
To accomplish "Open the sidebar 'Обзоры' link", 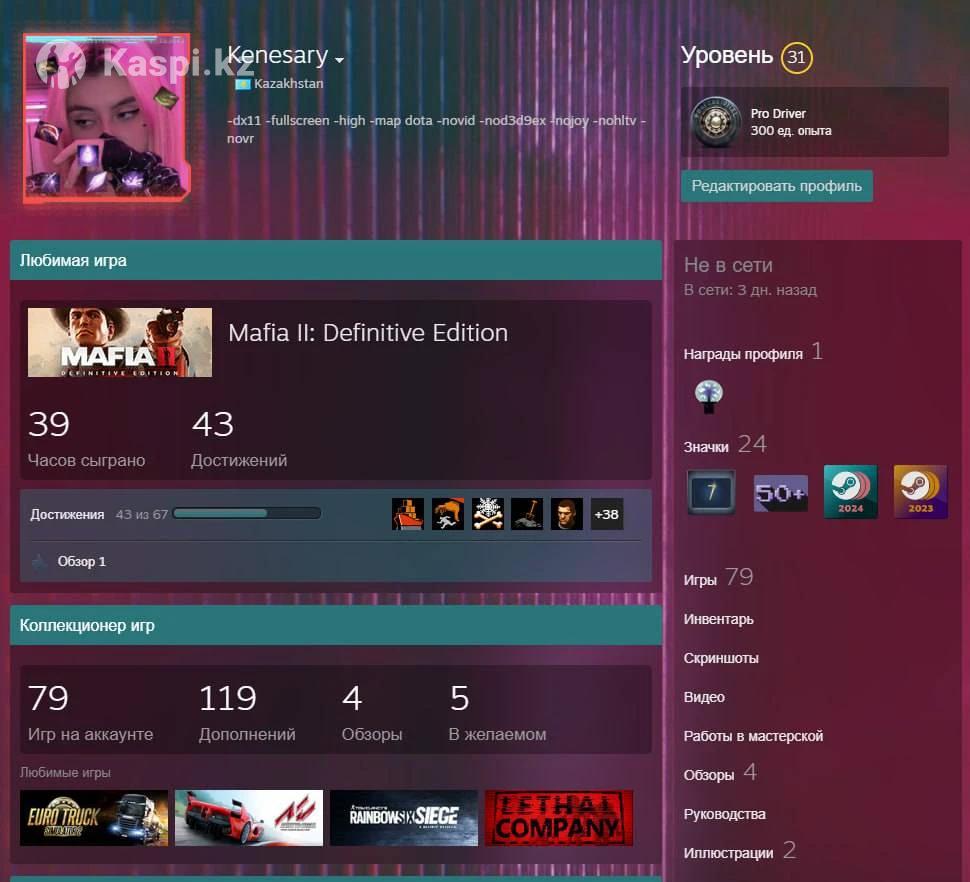I will point(709,775).
